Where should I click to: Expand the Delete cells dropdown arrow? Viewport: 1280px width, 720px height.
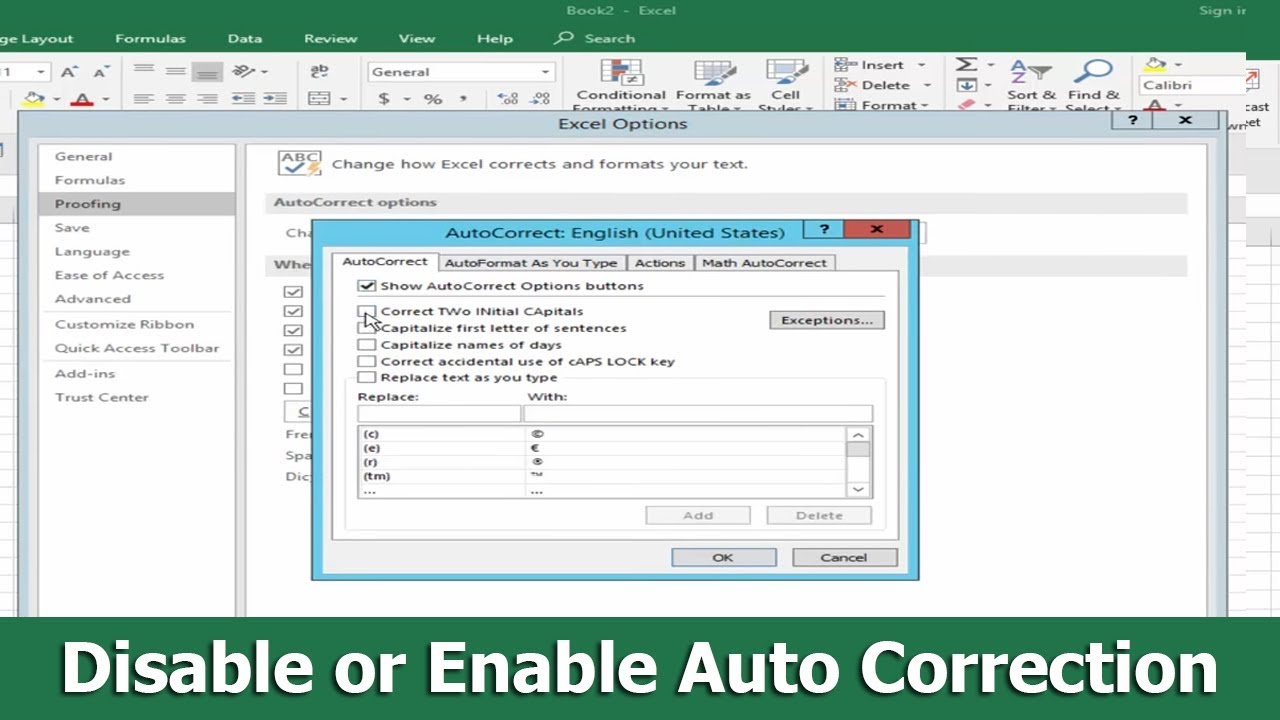coord(927,85)
